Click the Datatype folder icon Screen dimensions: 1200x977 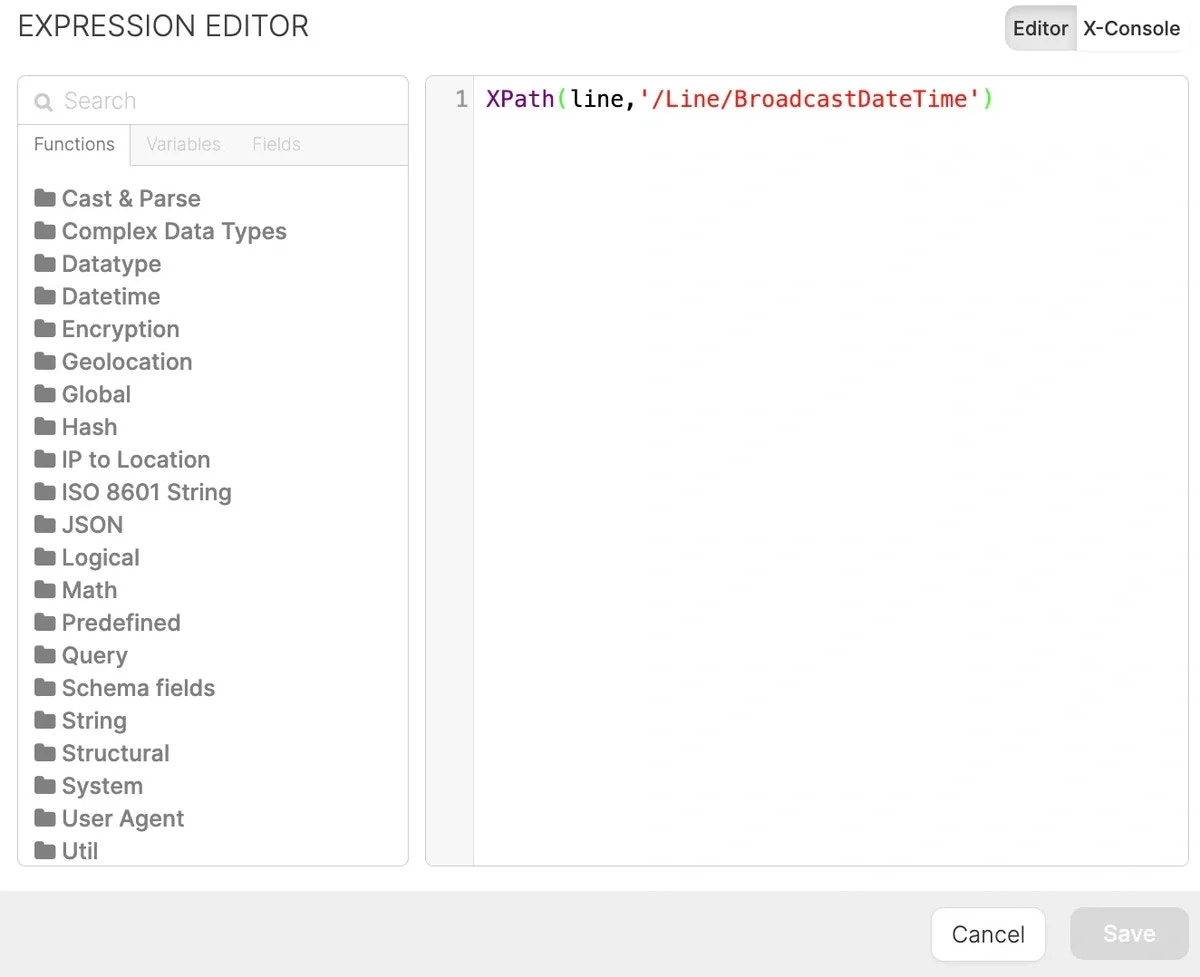coord(44,263)
